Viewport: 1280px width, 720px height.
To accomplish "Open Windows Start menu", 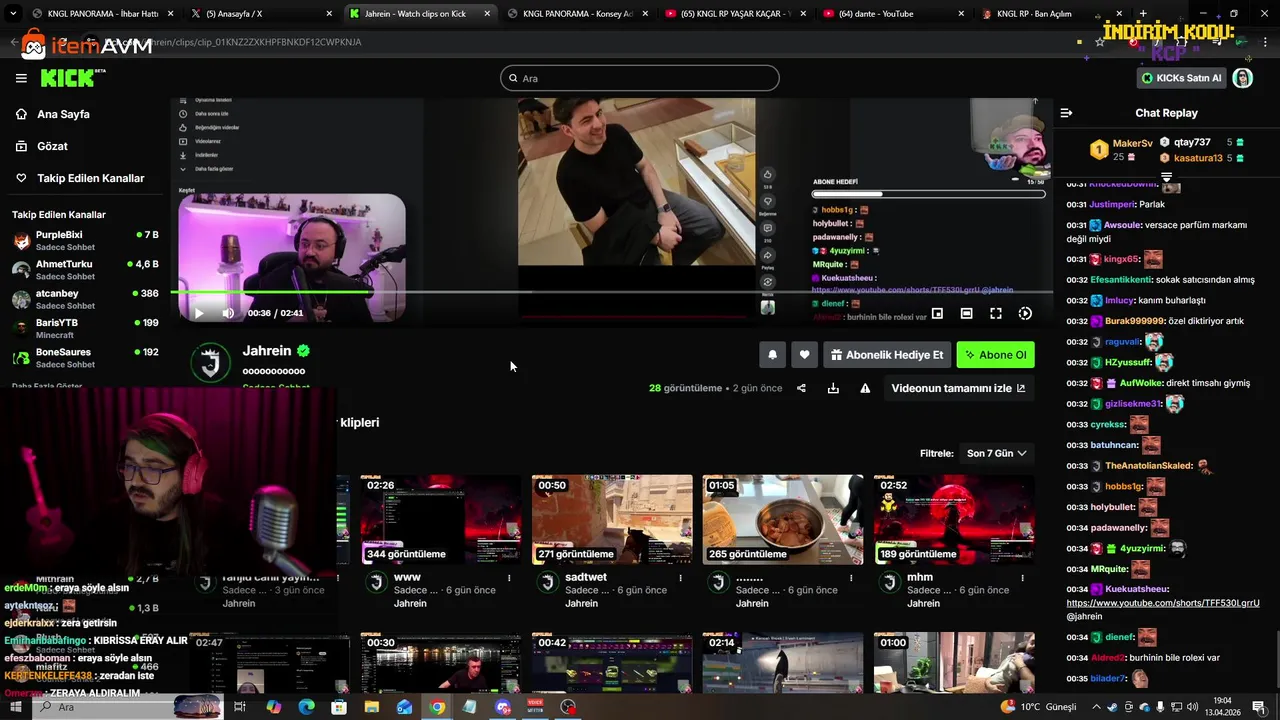I will 16,707.
